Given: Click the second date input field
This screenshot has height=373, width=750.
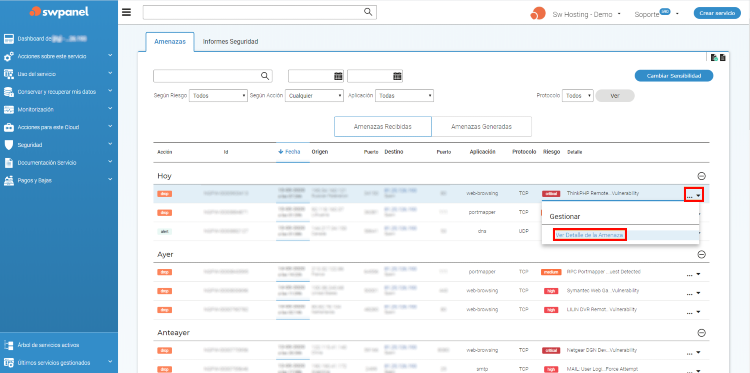Looking at the screenshot, I should (x=375, y=76).
